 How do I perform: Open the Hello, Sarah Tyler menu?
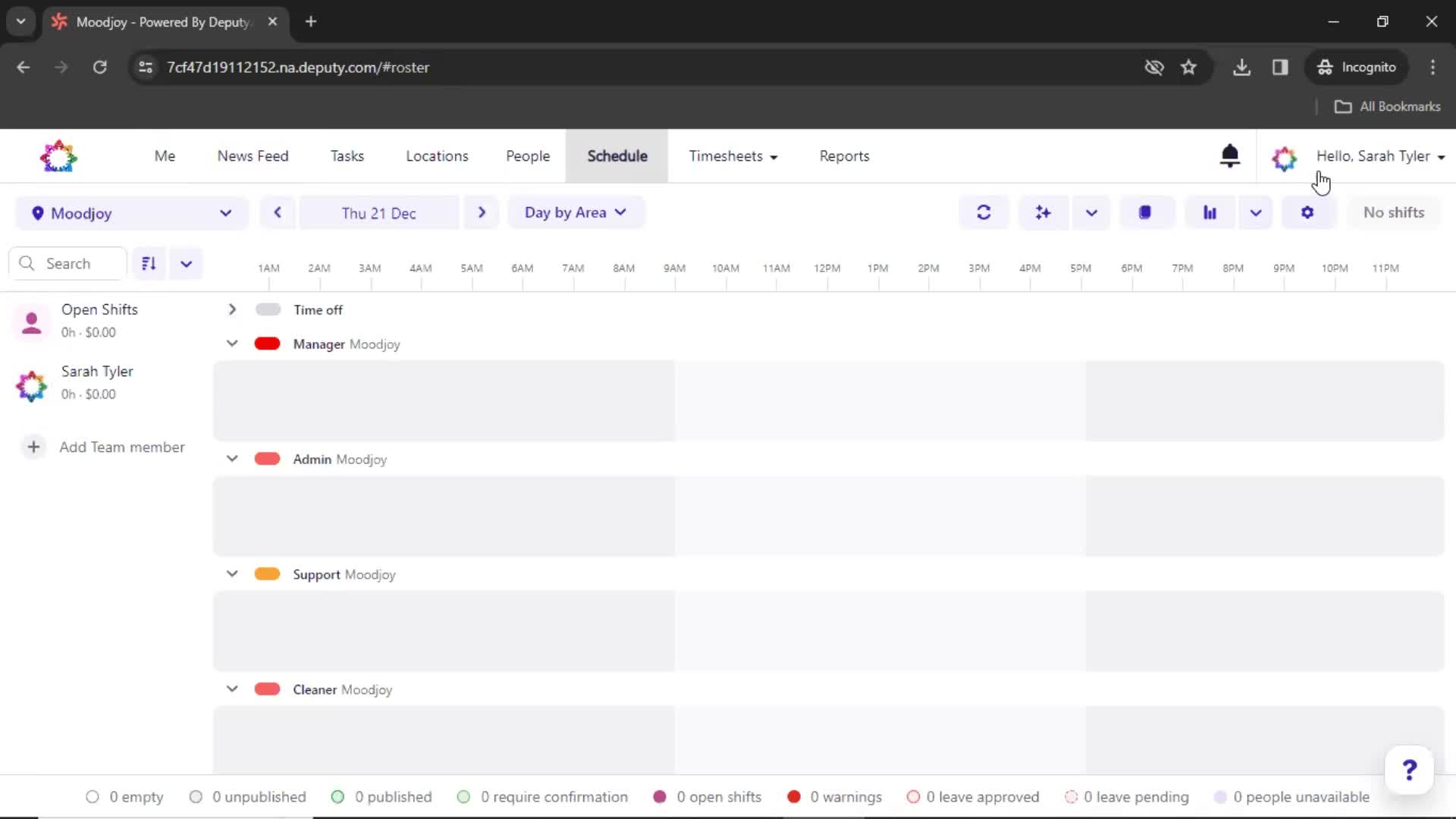coord(1380,156)
